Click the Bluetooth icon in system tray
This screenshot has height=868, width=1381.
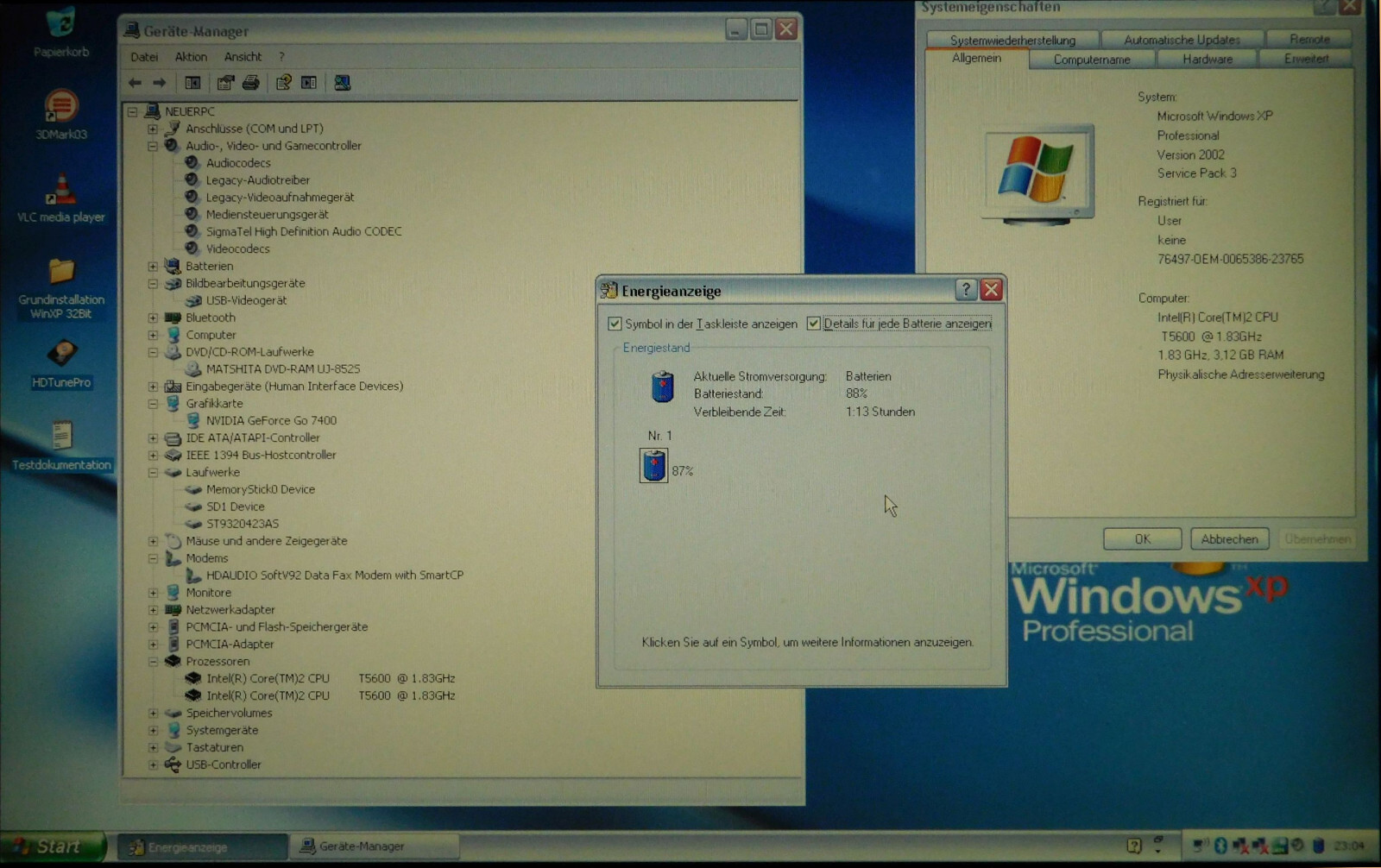tap(1220, 846)
